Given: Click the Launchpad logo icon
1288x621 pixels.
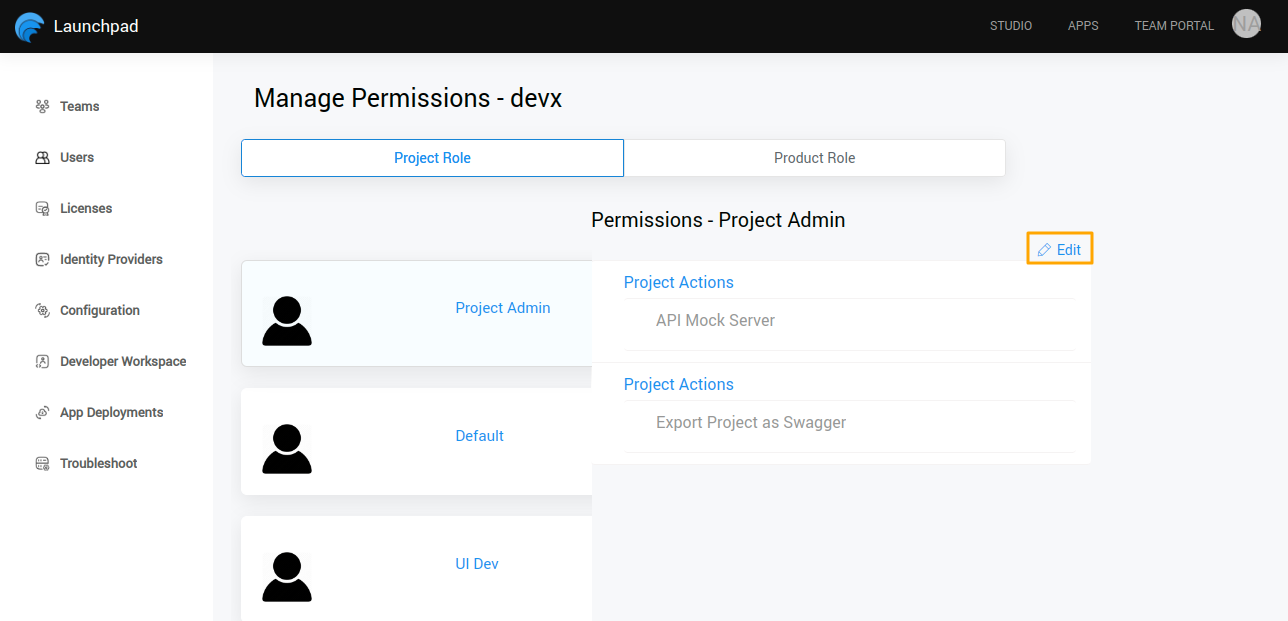Looking at the screenshot, I should 30,27.
